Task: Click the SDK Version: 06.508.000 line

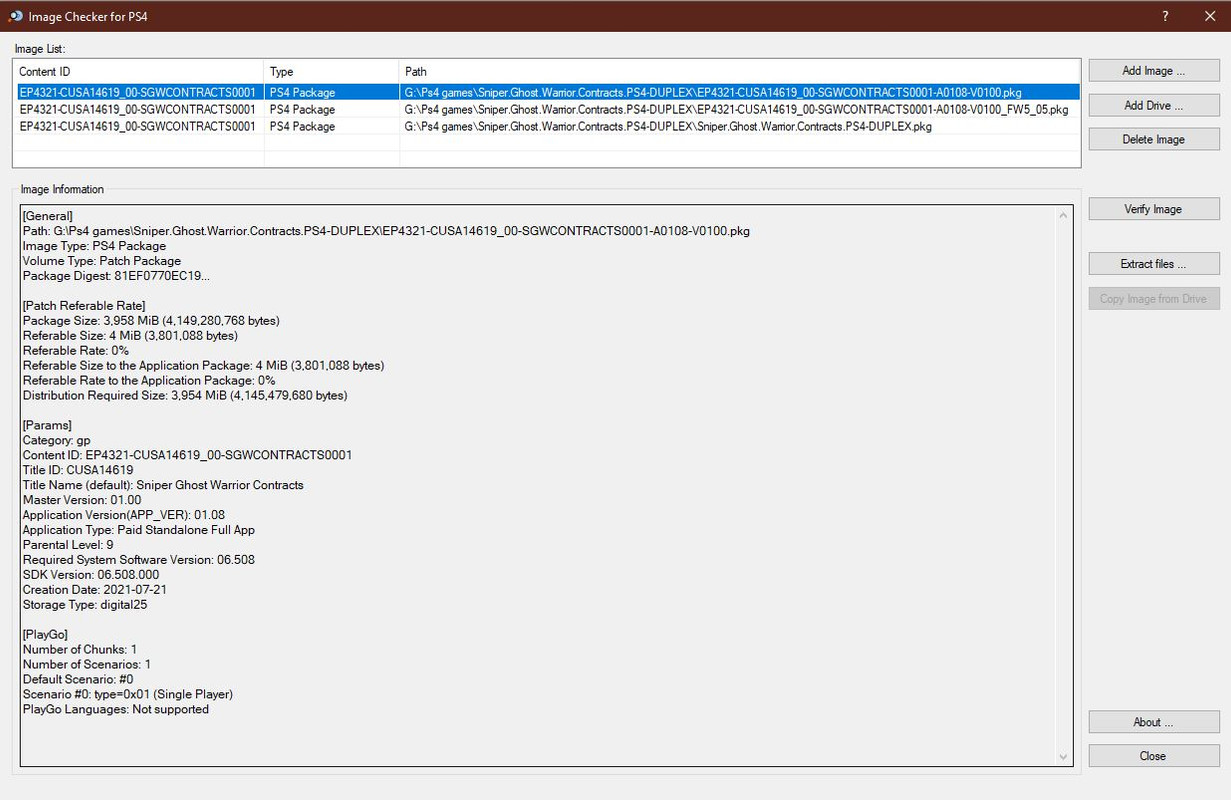Action: tap(91, 575)
